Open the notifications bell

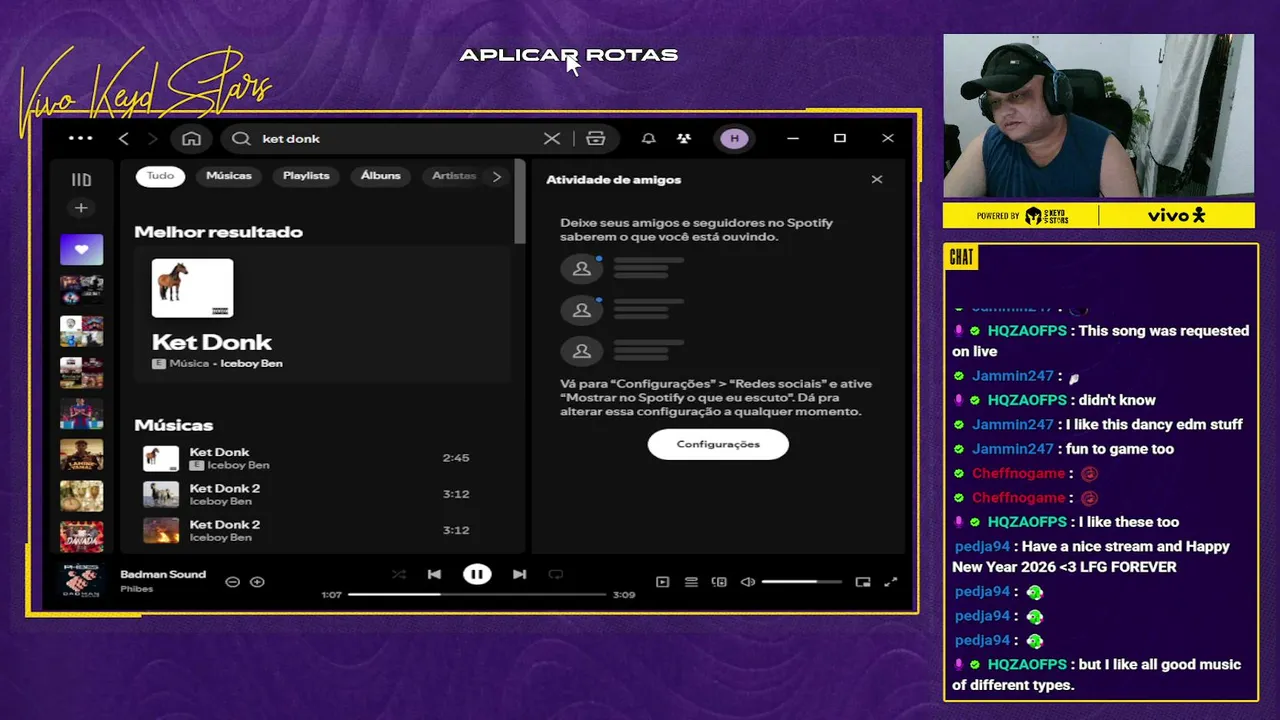pyautogui.click(x=648, y=138)
